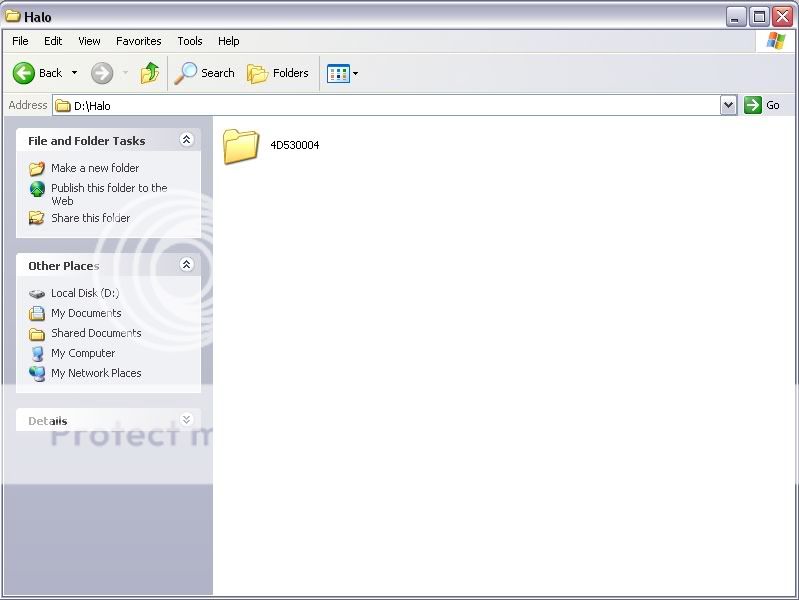
Task: Open the Views dropdown arrow
Action: point(355,73)
